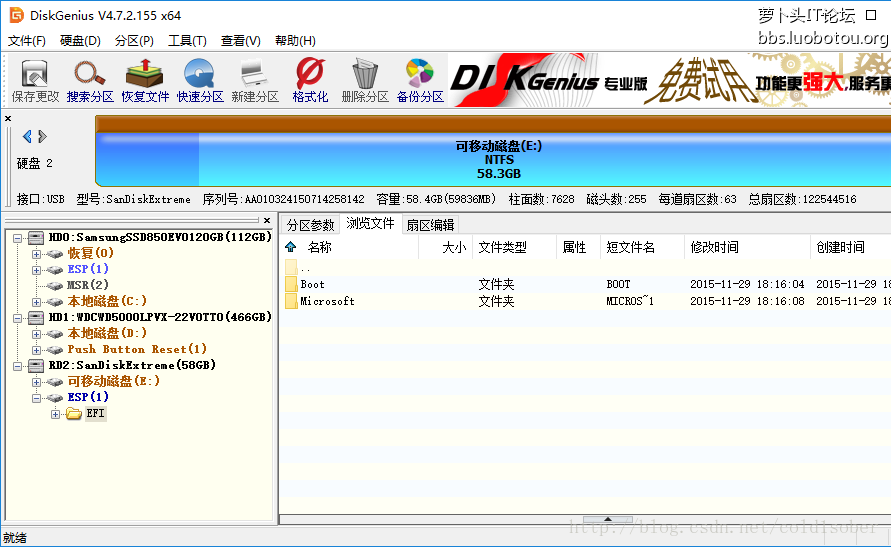Click the MICROS~1 short filename cell

click(x=630, y=301)
